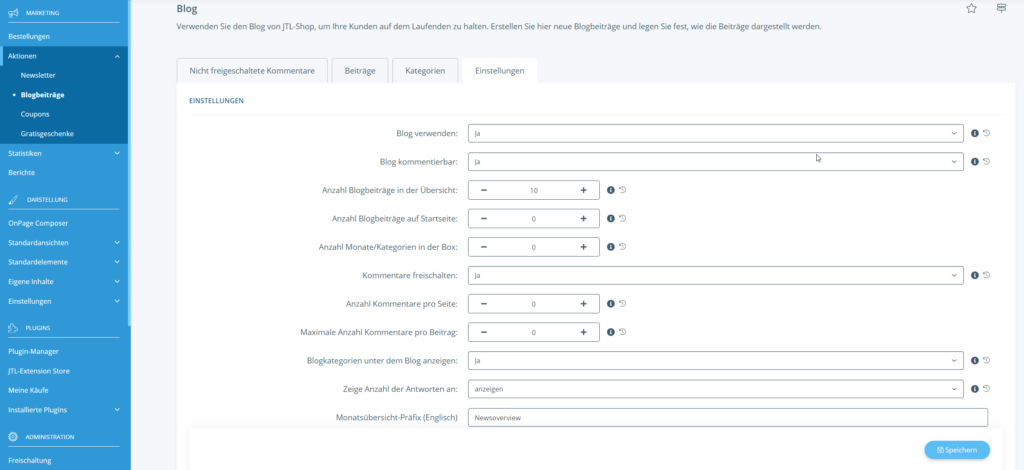Click the Speichern button
This screenshot has height=470, width=1024.
[957, 450]
